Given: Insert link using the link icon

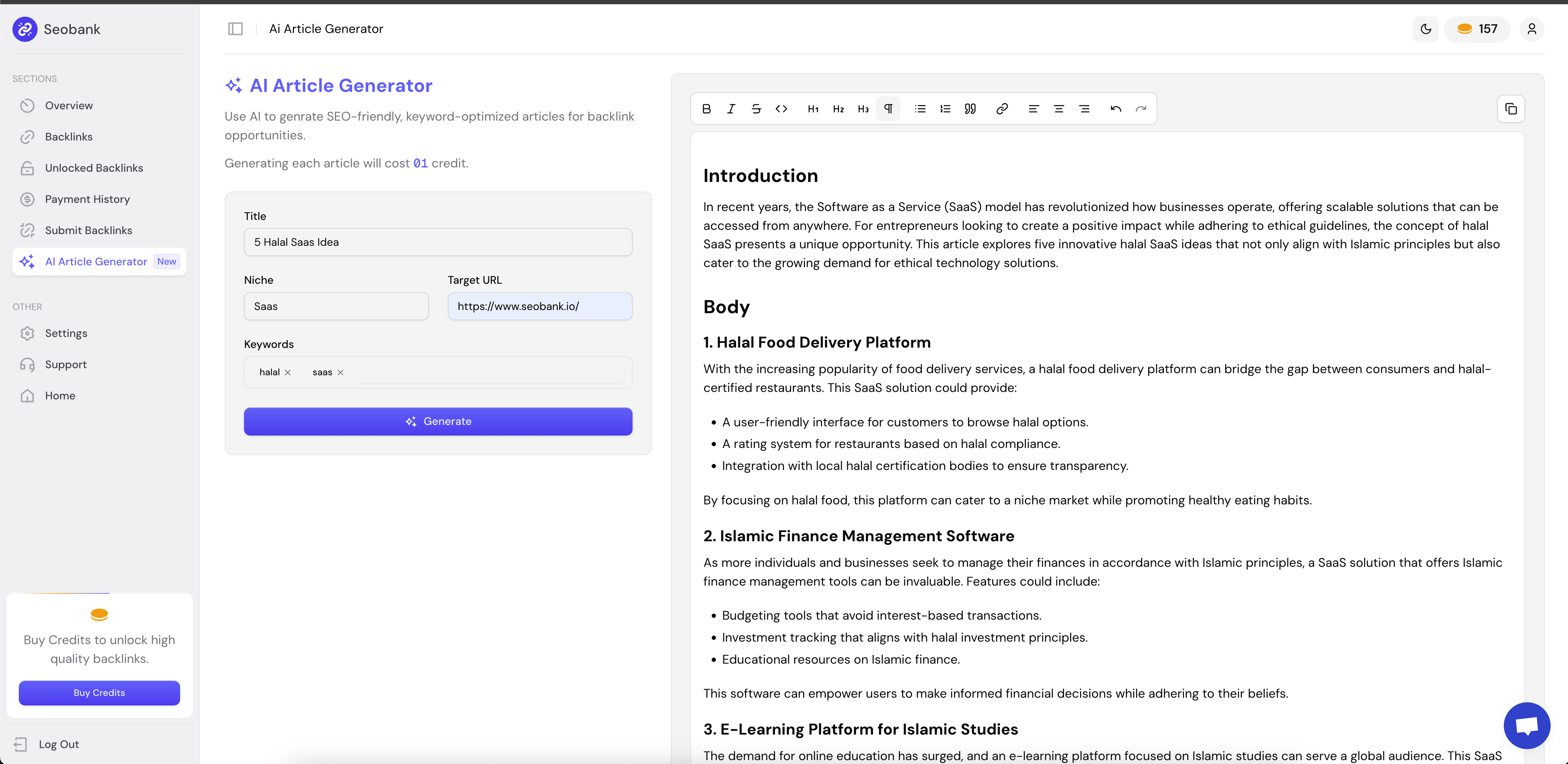Looking at the screenshot, I should [1002, 109].
